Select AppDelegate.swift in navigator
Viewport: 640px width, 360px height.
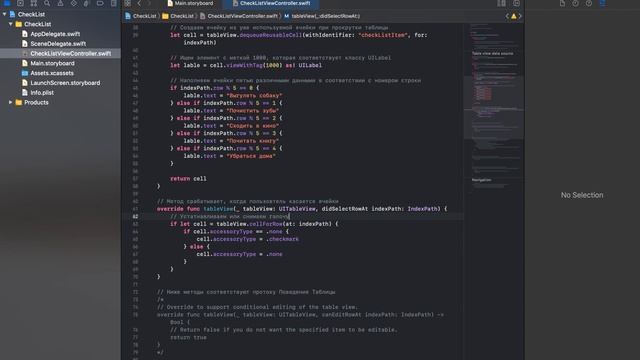point(55,34)
